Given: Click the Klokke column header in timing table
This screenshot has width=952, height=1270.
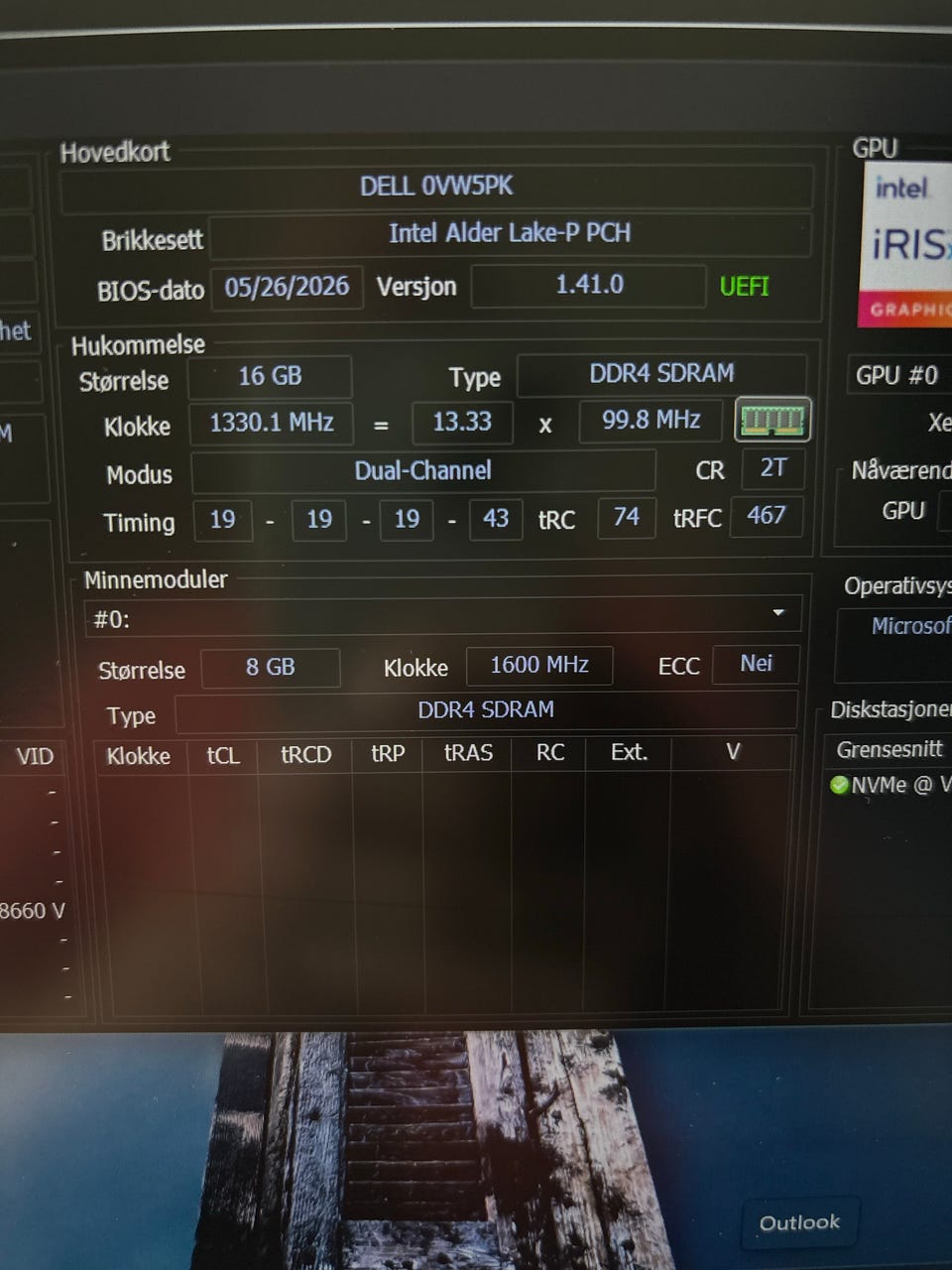Looking at the screenshot, I should click(x=139, y=756).
